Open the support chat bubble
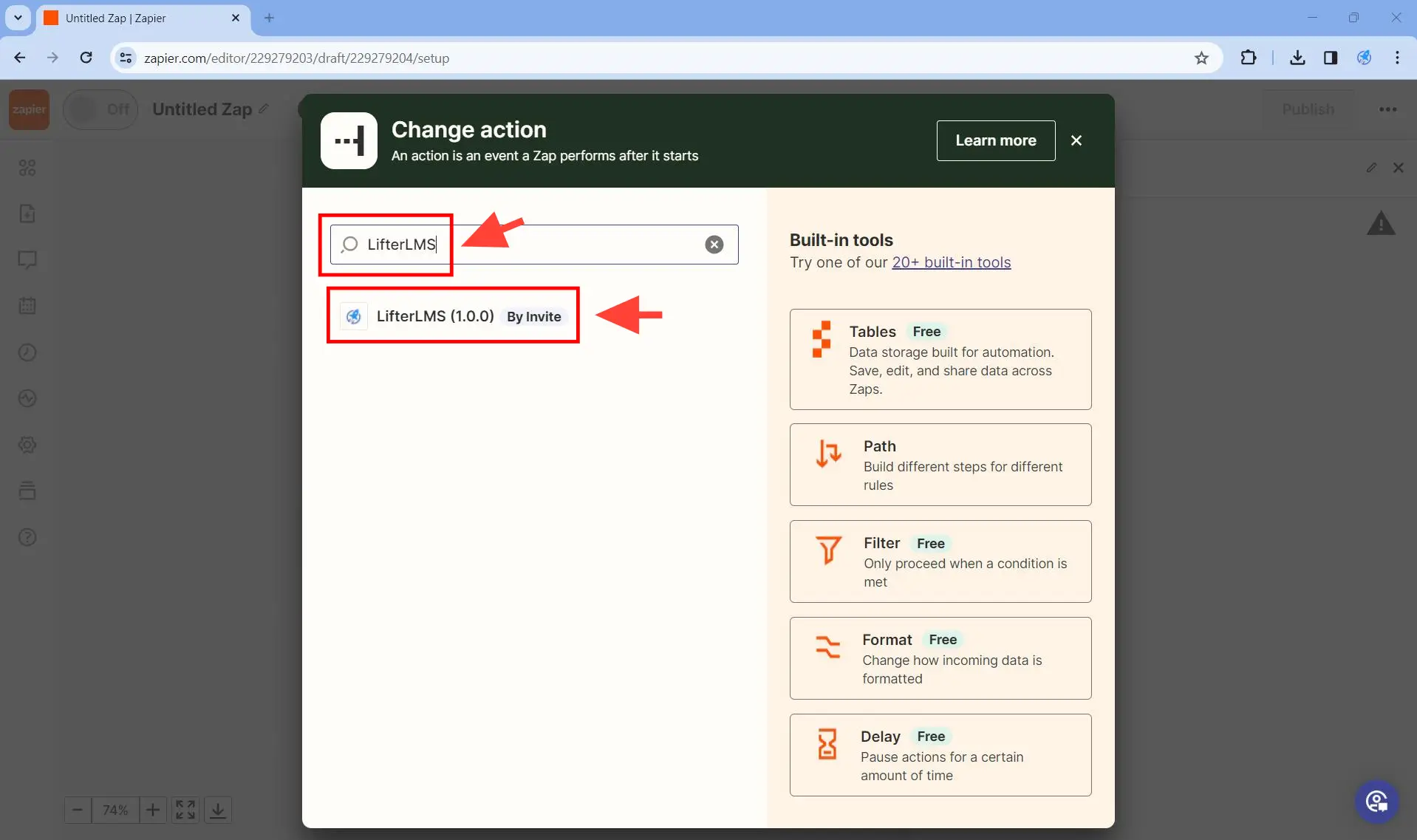The height and width of the screenshot is (840, 1417). point(1376,801)
